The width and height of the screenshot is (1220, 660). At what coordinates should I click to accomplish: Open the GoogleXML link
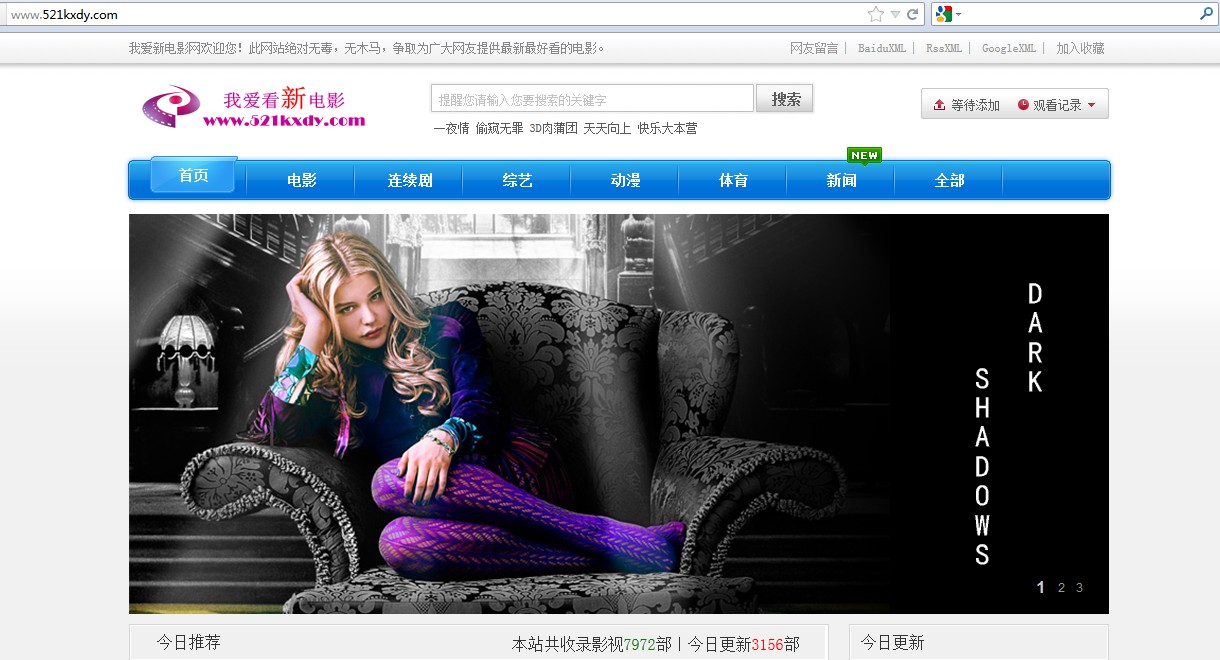[1009, 48]
